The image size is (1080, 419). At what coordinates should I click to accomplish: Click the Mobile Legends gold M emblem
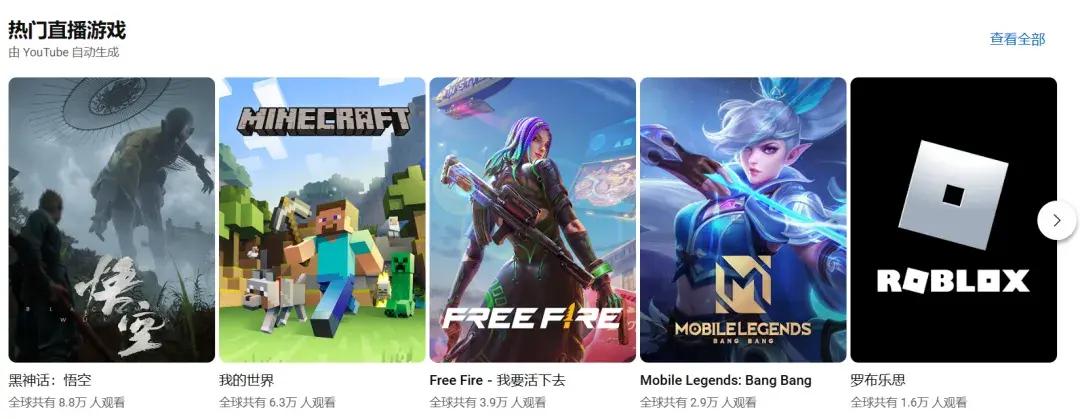click(x=743, y=284)
